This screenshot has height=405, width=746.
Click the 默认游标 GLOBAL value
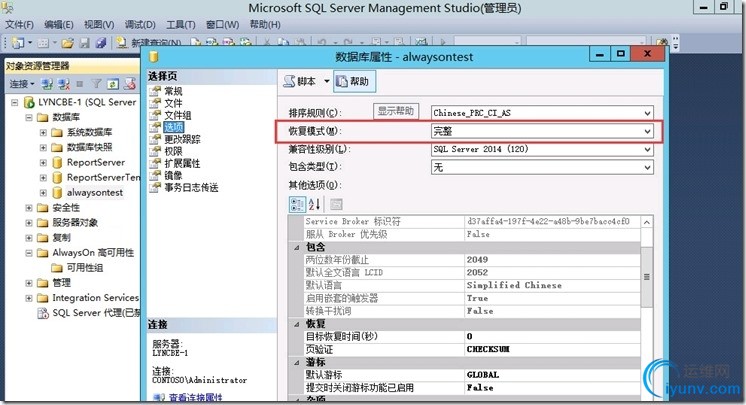553,375
